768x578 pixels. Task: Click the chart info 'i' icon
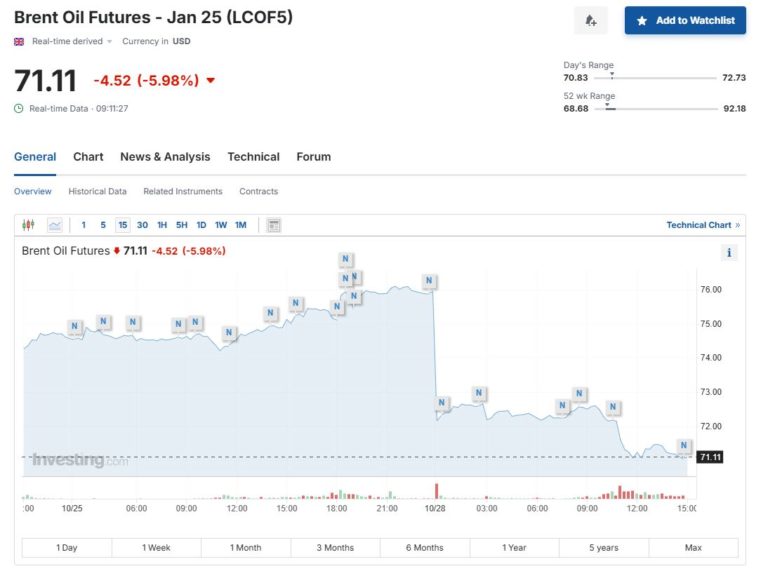[x=729, y=253]
